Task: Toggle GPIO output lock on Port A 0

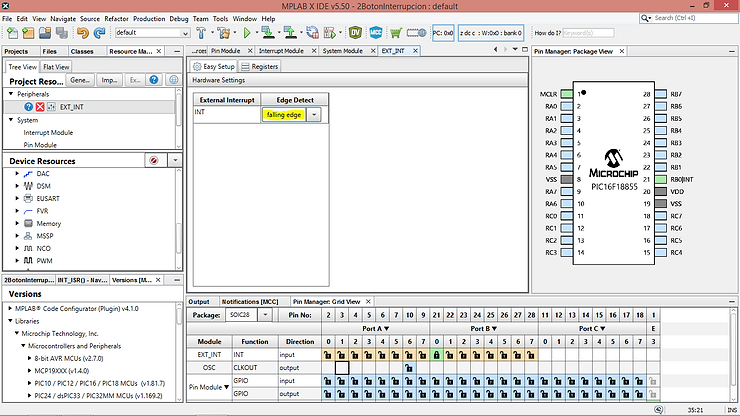Action: point(328,394)
